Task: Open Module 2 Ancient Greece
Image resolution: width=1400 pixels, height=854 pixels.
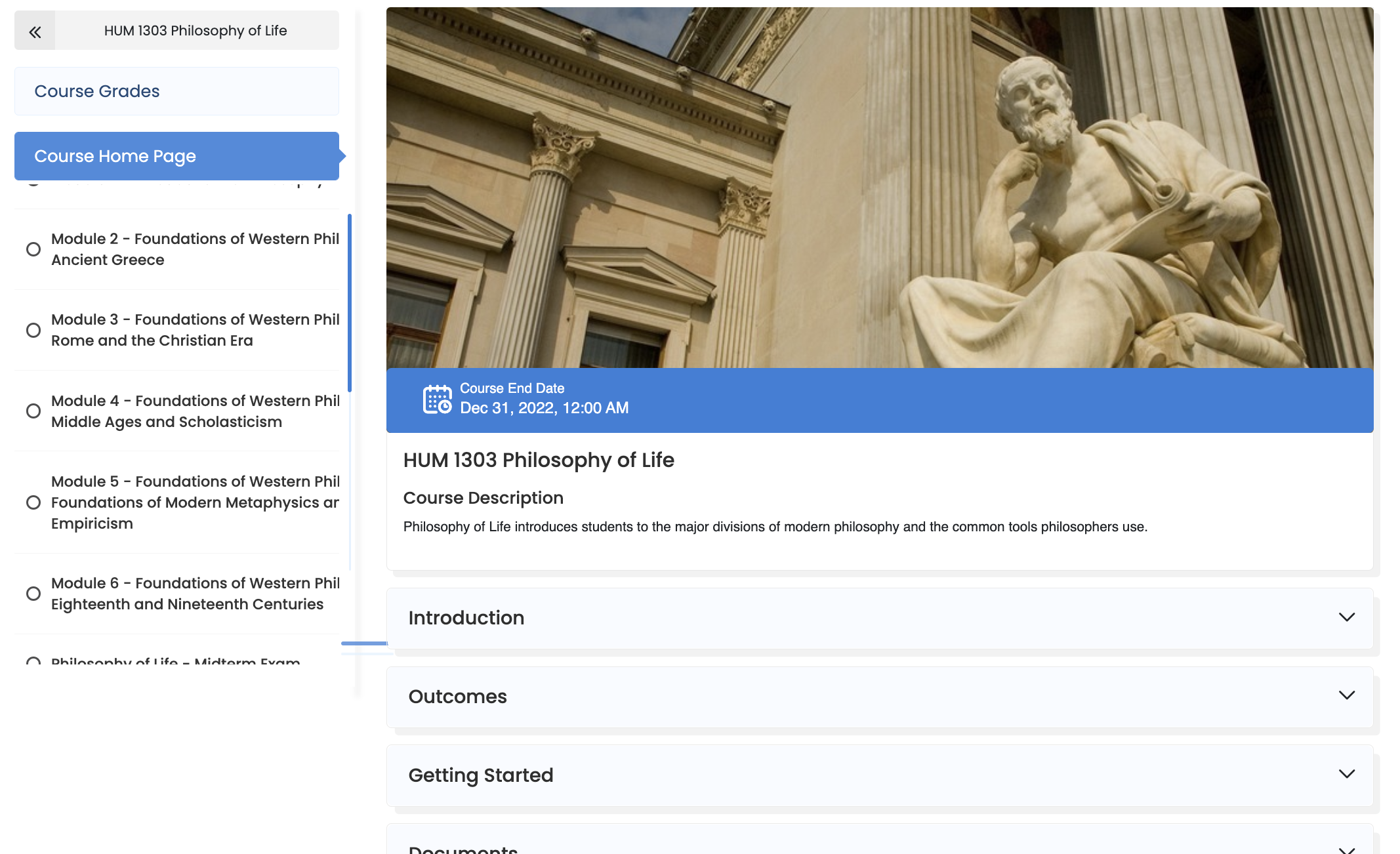Action: click(x=195, y=249)
